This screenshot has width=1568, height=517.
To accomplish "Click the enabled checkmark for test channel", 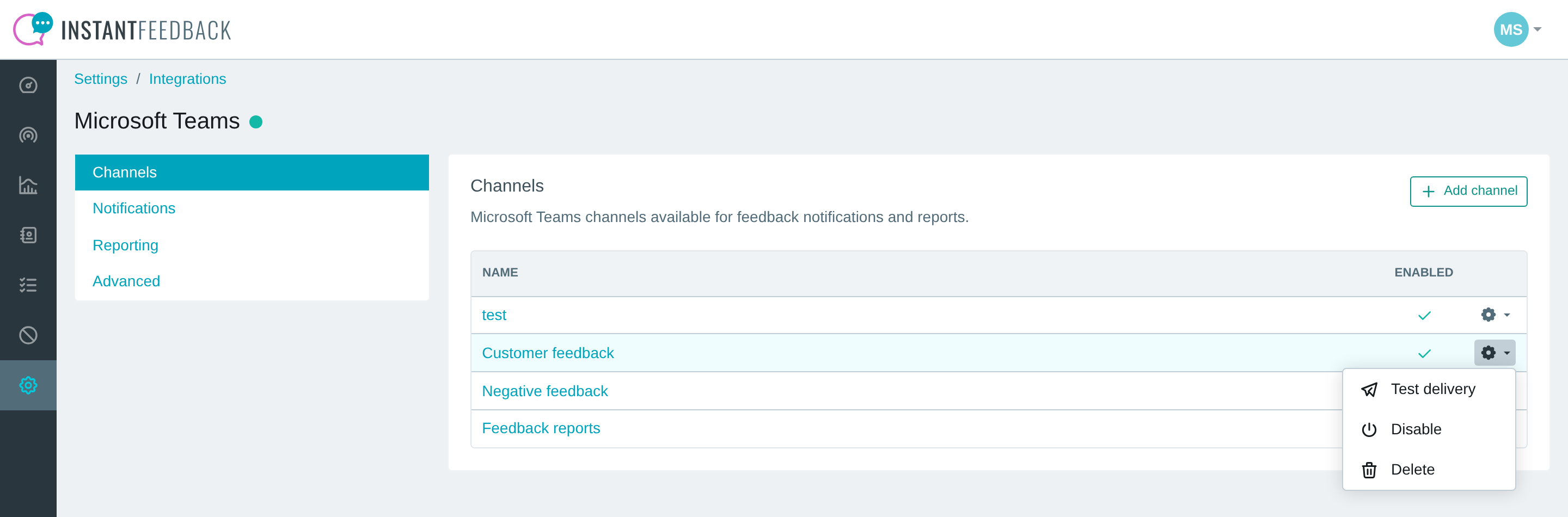I will click(1424, 315).
